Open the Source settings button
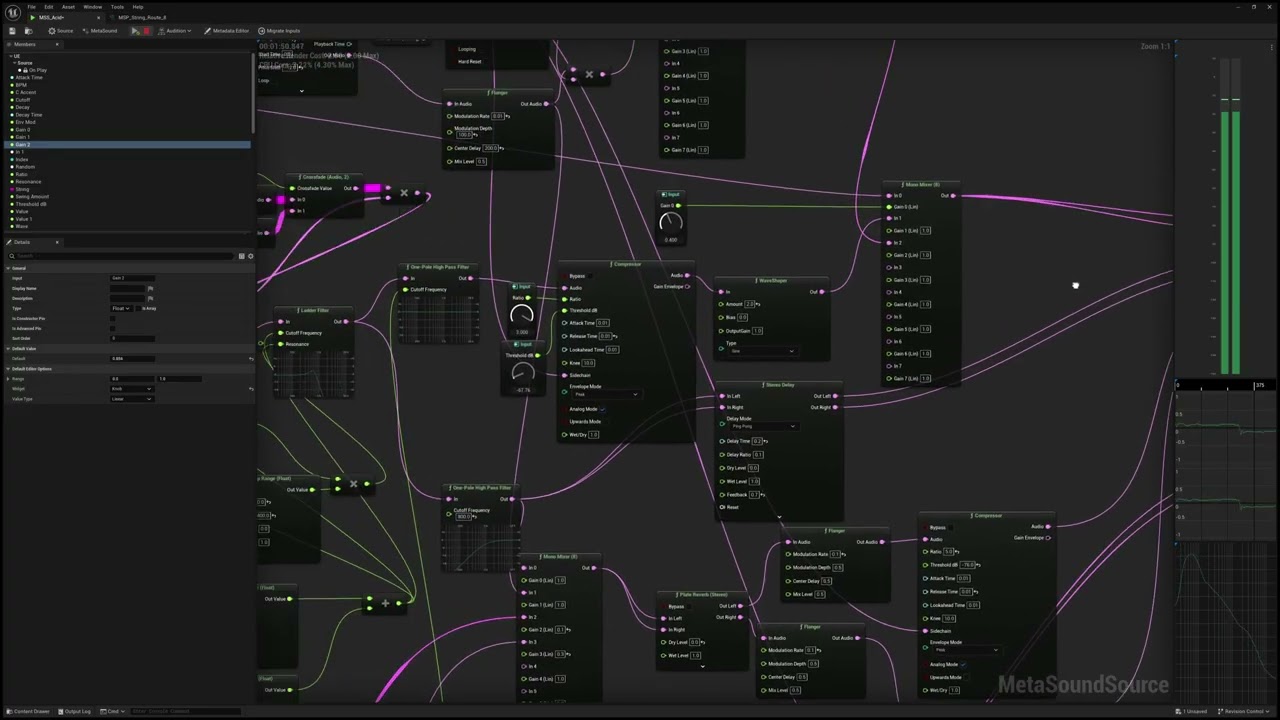This screenshot has height=720, width=1280. point(61,31)
